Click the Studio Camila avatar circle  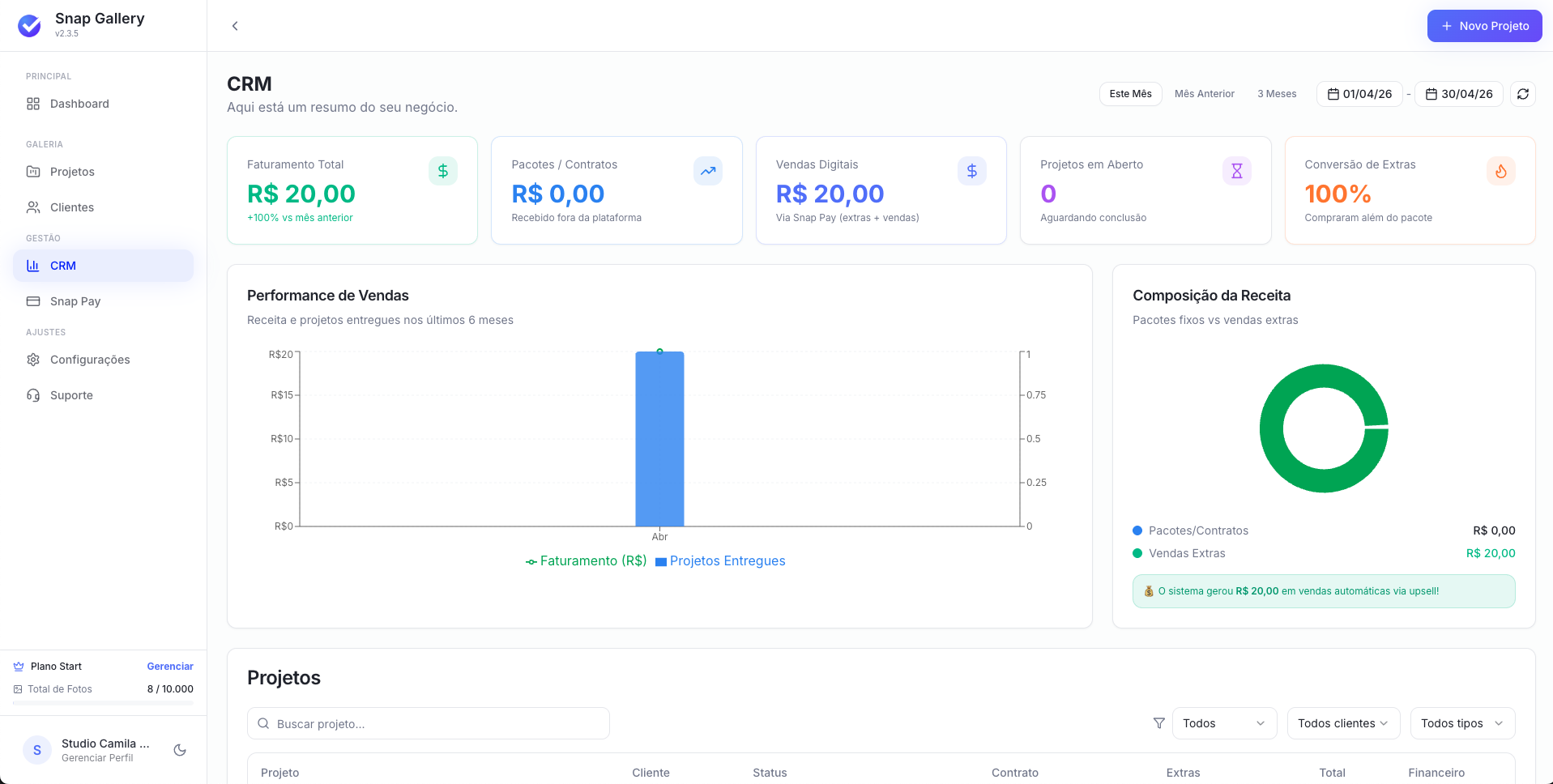coord(37,750)
